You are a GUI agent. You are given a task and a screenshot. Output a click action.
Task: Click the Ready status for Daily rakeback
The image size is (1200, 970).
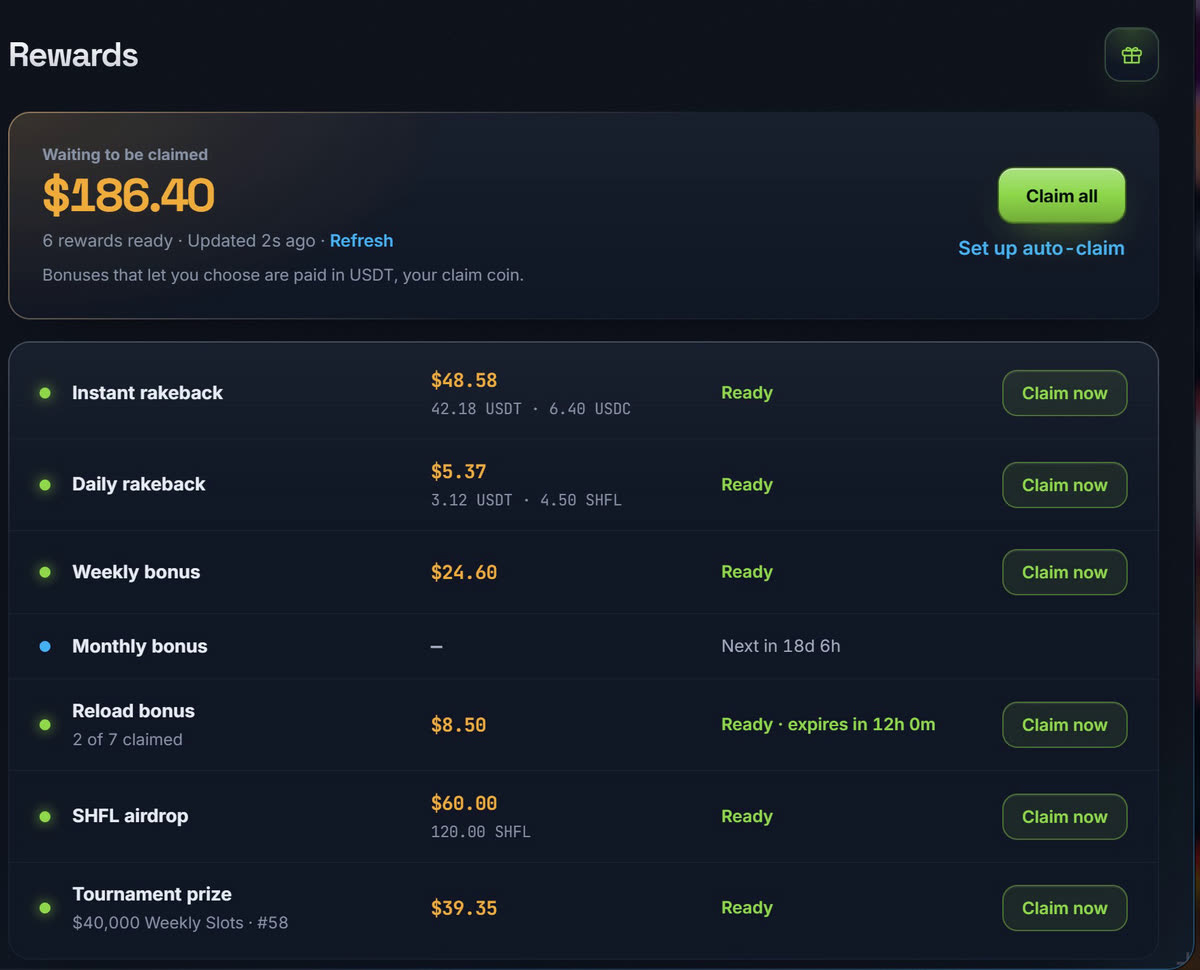(747, 484)
